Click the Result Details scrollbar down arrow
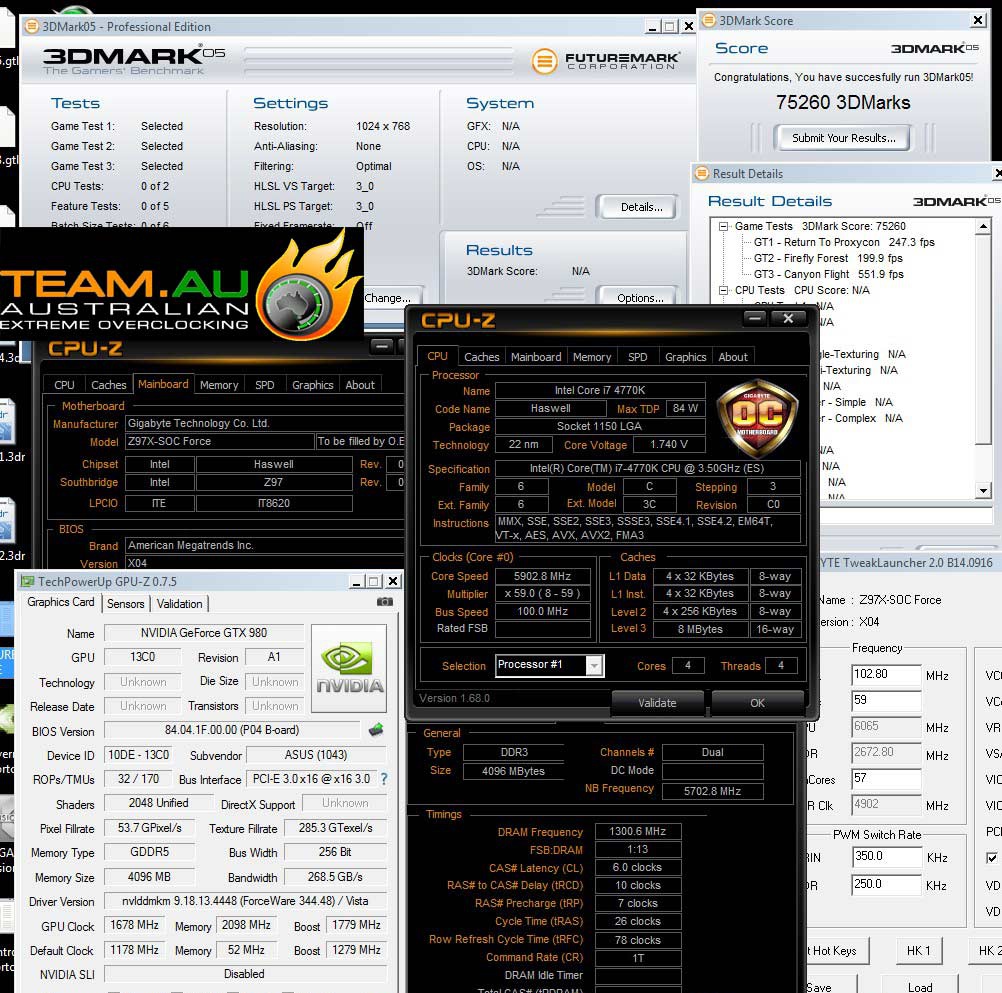 [983, 490]
